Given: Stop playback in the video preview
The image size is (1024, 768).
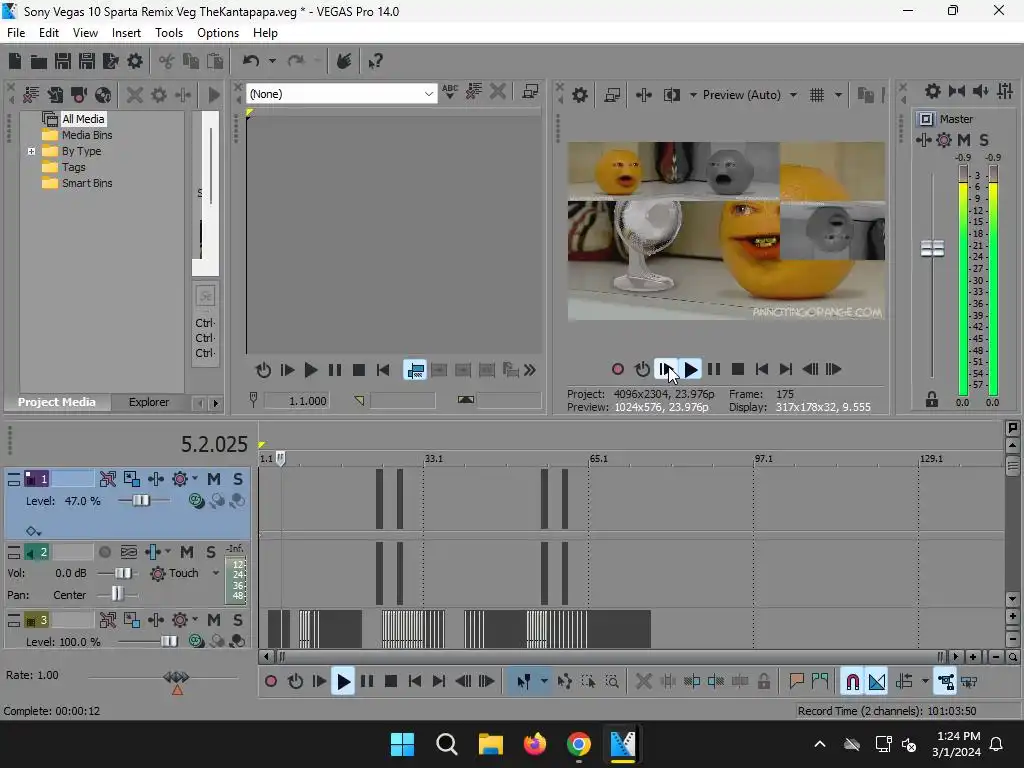Looking at the screenshot, I should (x=738, y=370).
